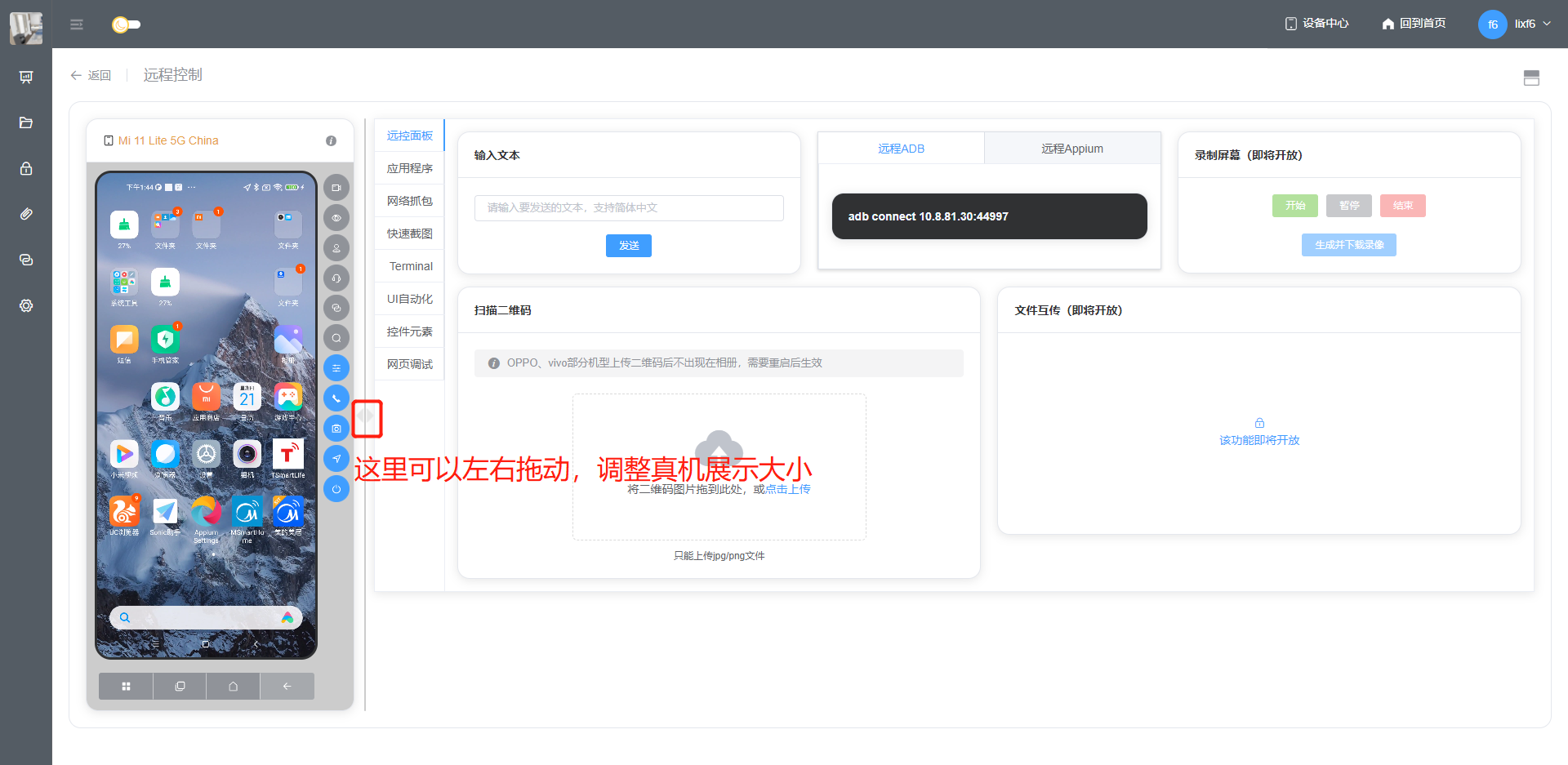Open the paperclip icon in sidebar
1568x765 pixels.
(x=26, y=214)
